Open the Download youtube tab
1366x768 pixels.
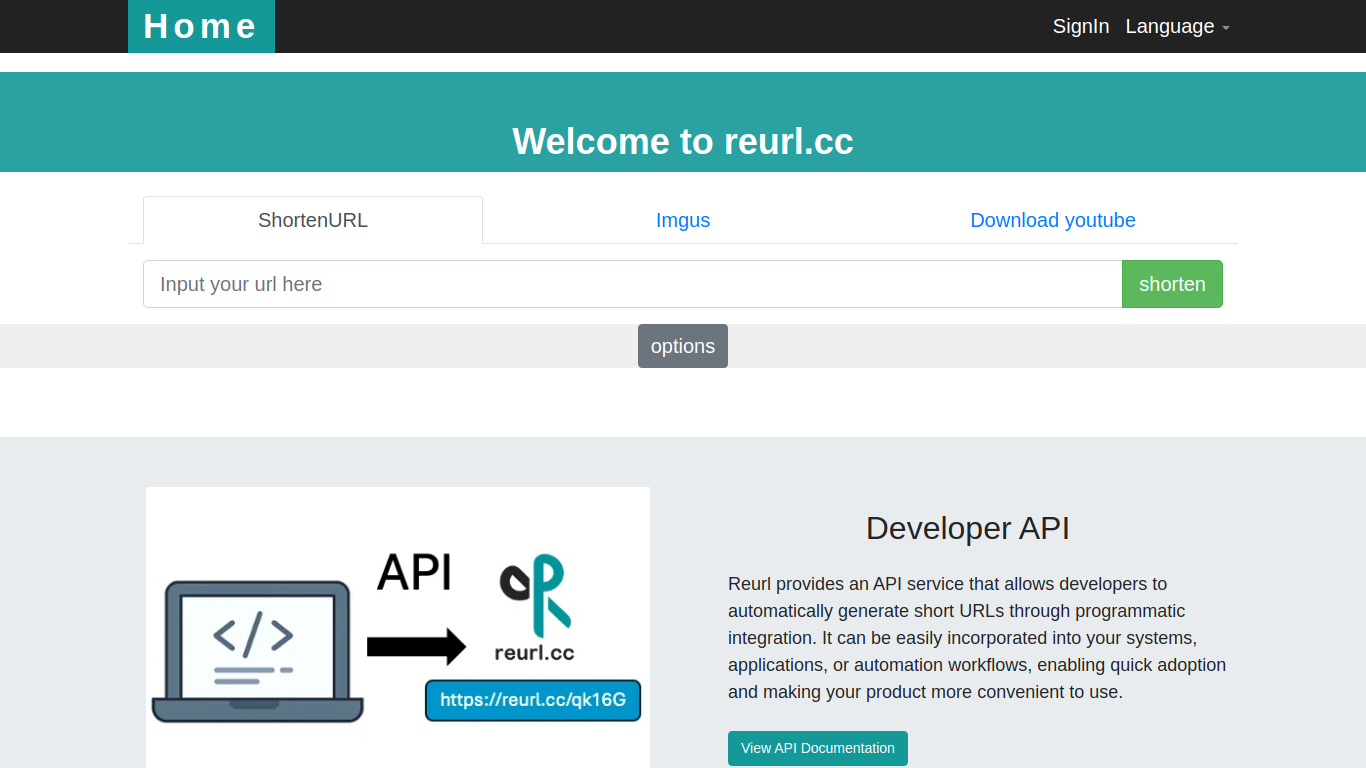[x=1053, y=220]
